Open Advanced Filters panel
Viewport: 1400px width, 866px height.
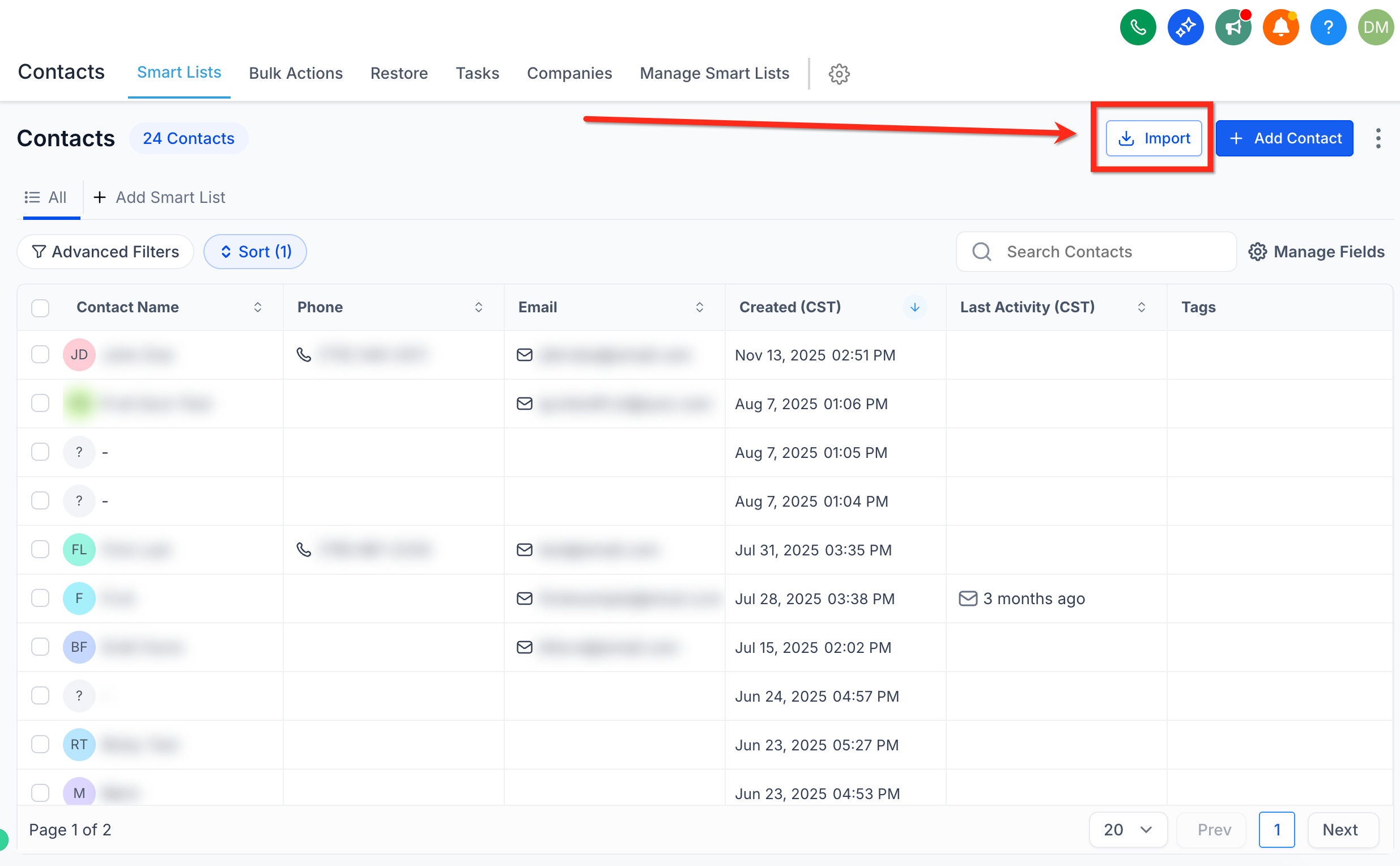click(x=105, y=252)
